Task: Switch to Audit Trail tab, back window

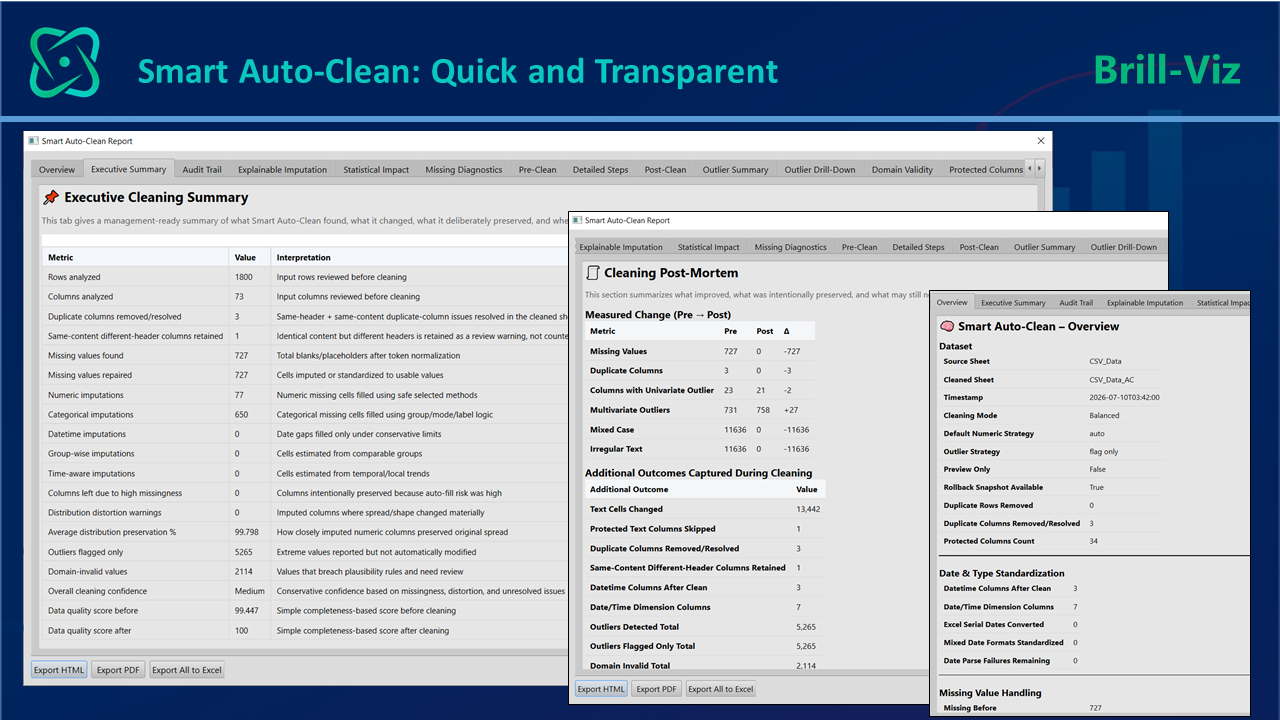Action: point(202,169)
